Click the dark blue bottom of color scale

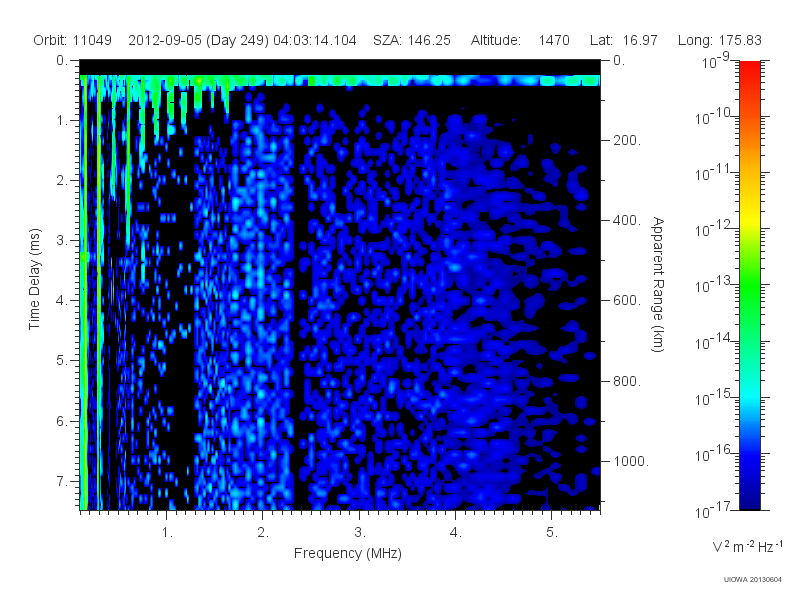(749, 500)
